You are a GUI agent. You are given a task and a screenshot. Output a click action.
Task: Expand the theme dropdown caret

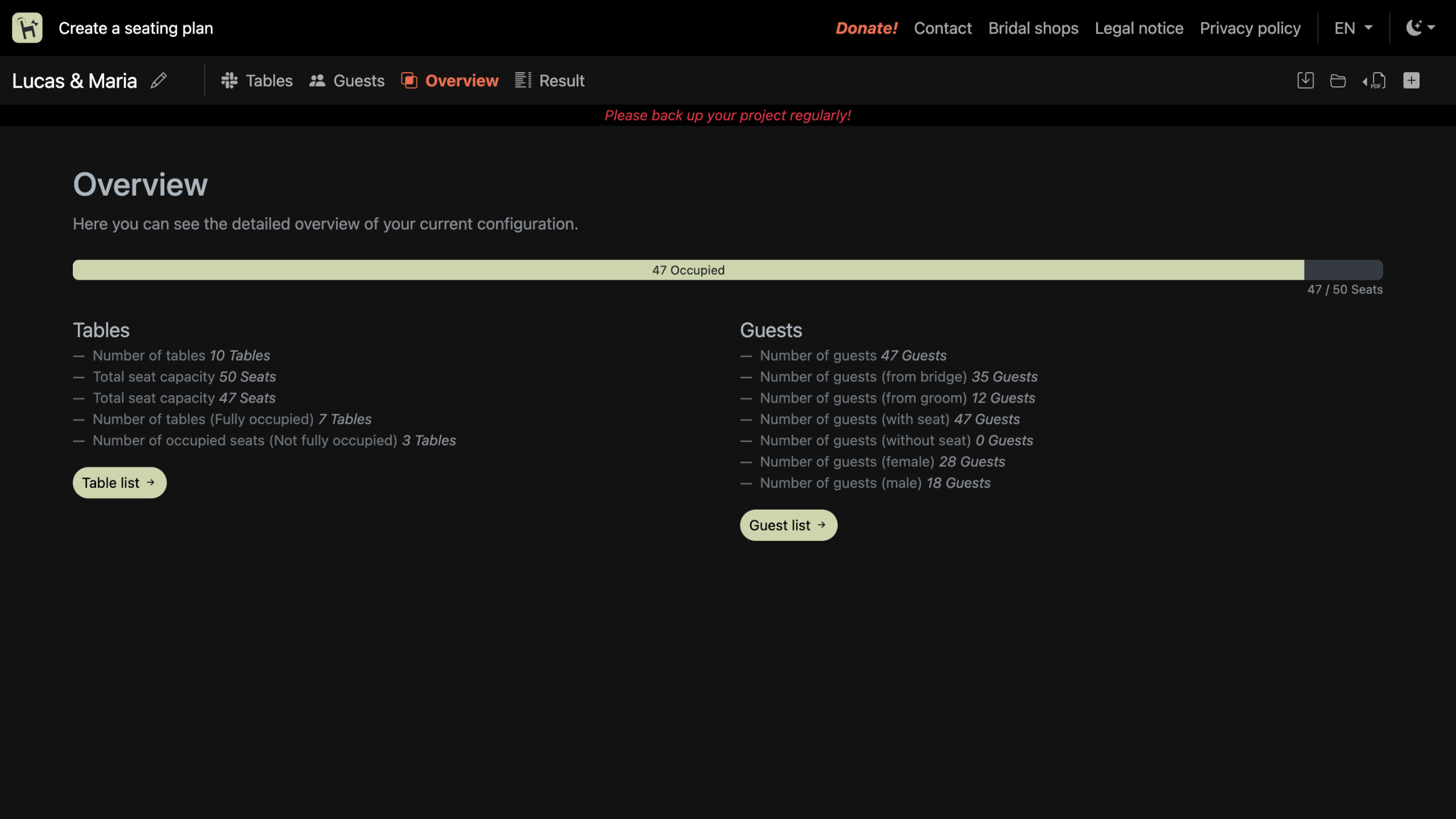point(1431,27)
